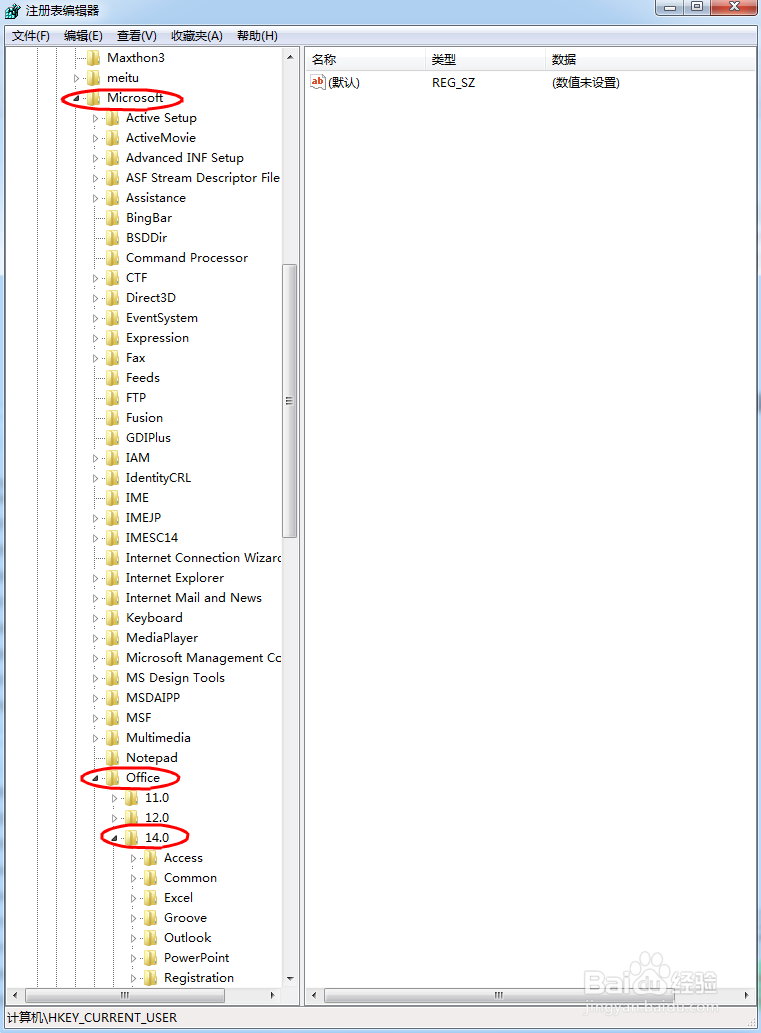Expand the Keyboard node
761x1033 pixels.
[x=96, y=619]
